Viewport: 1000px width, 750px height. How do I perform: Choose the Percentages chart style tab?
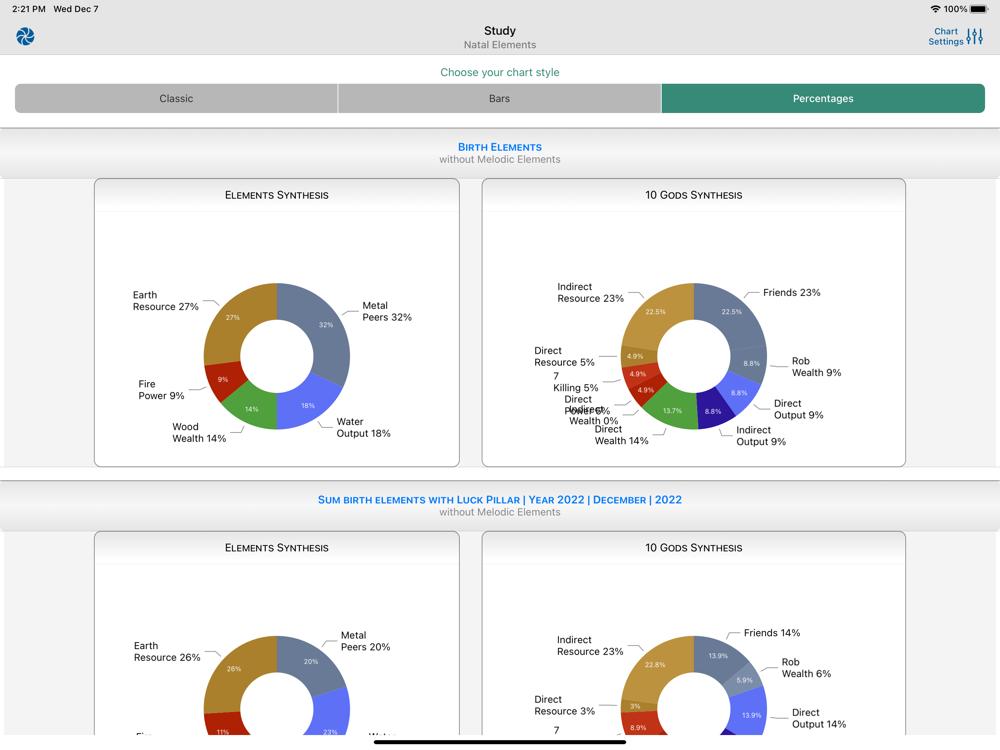click(x=823, y=98)
